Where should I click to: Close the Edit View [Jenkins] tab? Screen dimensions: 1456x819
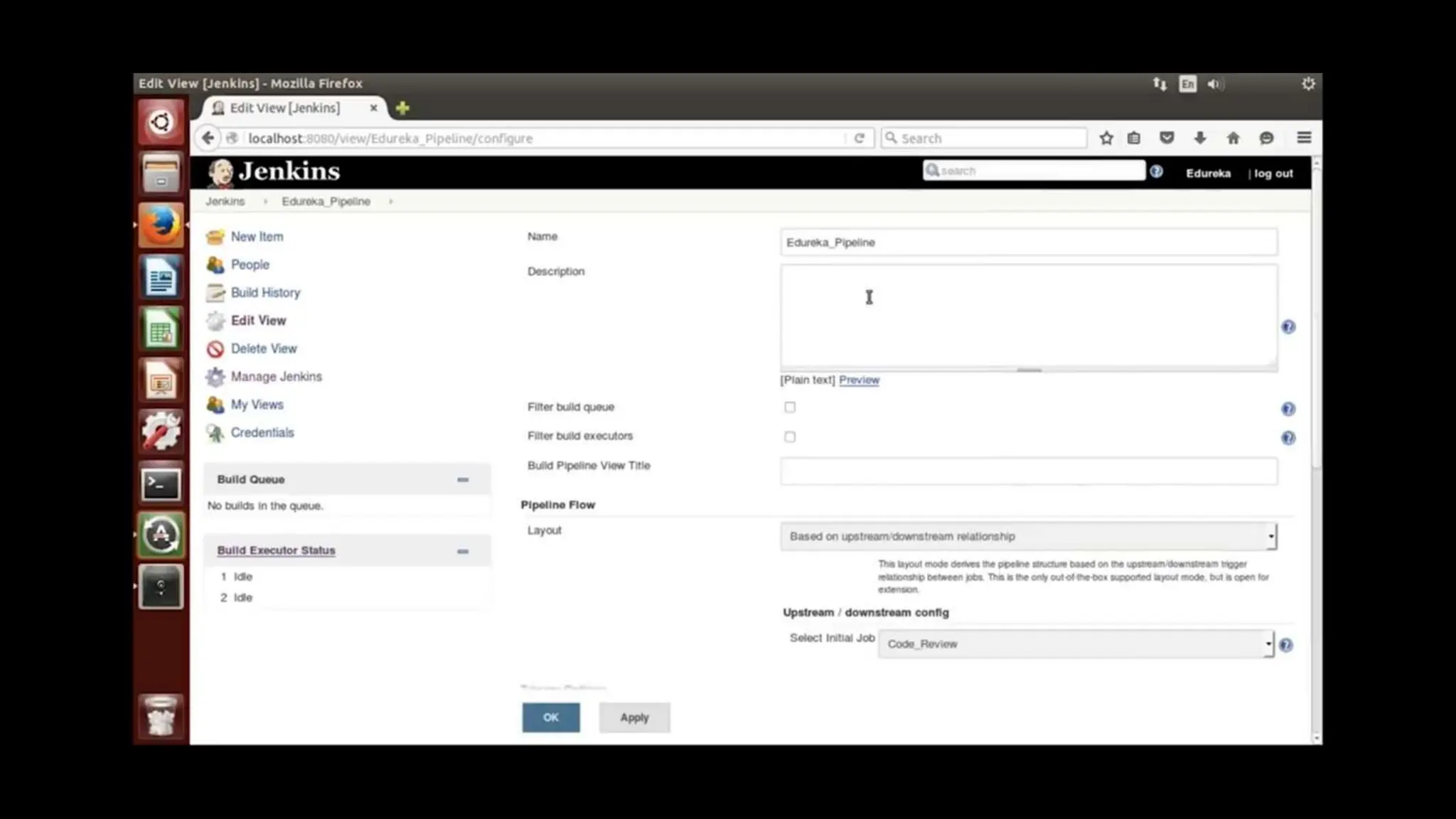[x=373, y=108]
